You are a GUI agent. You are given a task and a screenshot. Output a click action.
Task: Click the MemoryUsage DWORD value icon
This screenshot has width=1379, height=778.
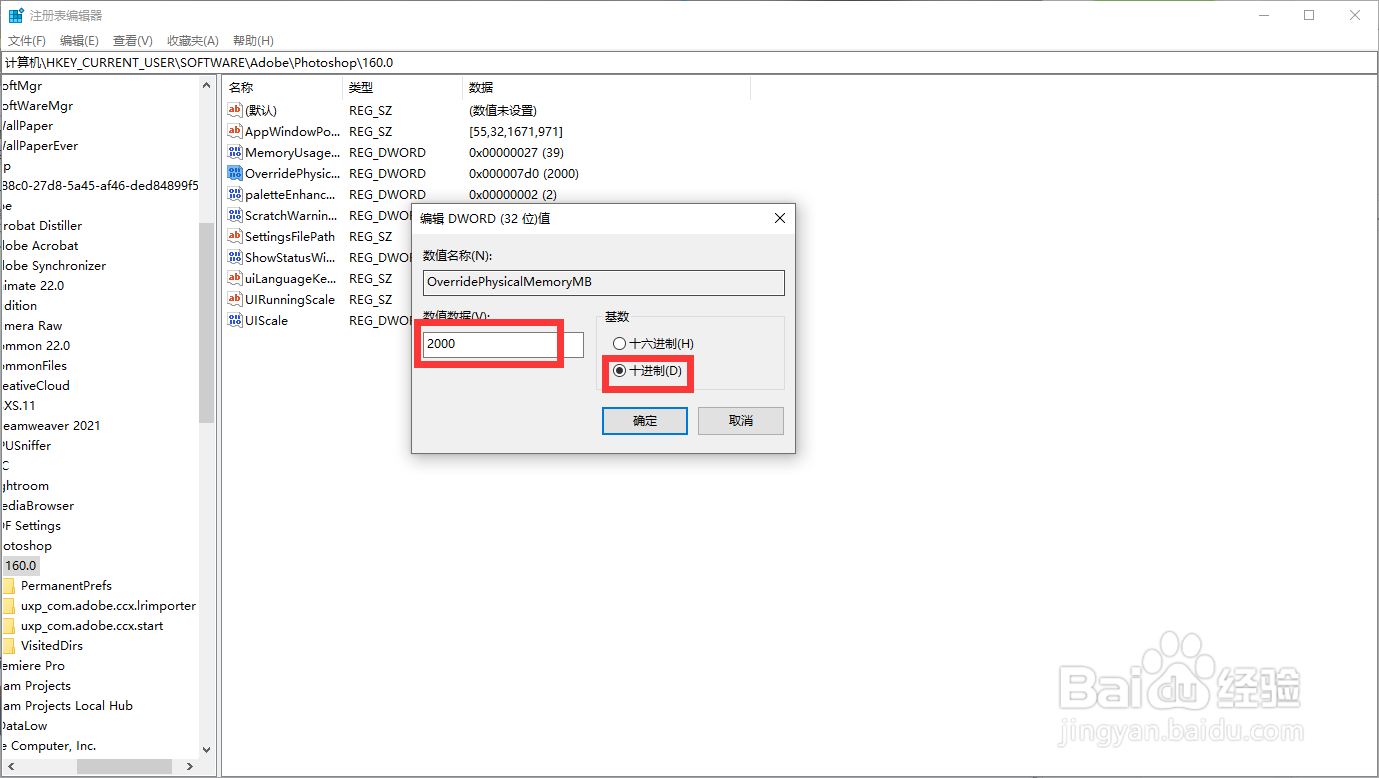[x=235, y=152]
